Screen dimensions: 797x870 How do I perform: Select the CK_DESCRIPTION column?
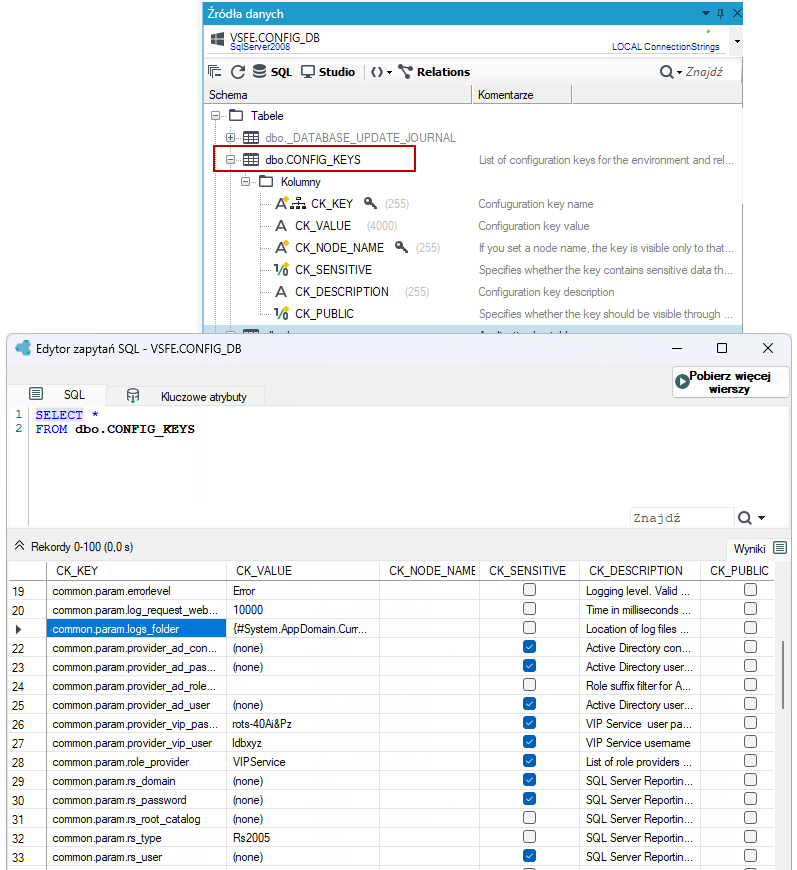(342, 292)
